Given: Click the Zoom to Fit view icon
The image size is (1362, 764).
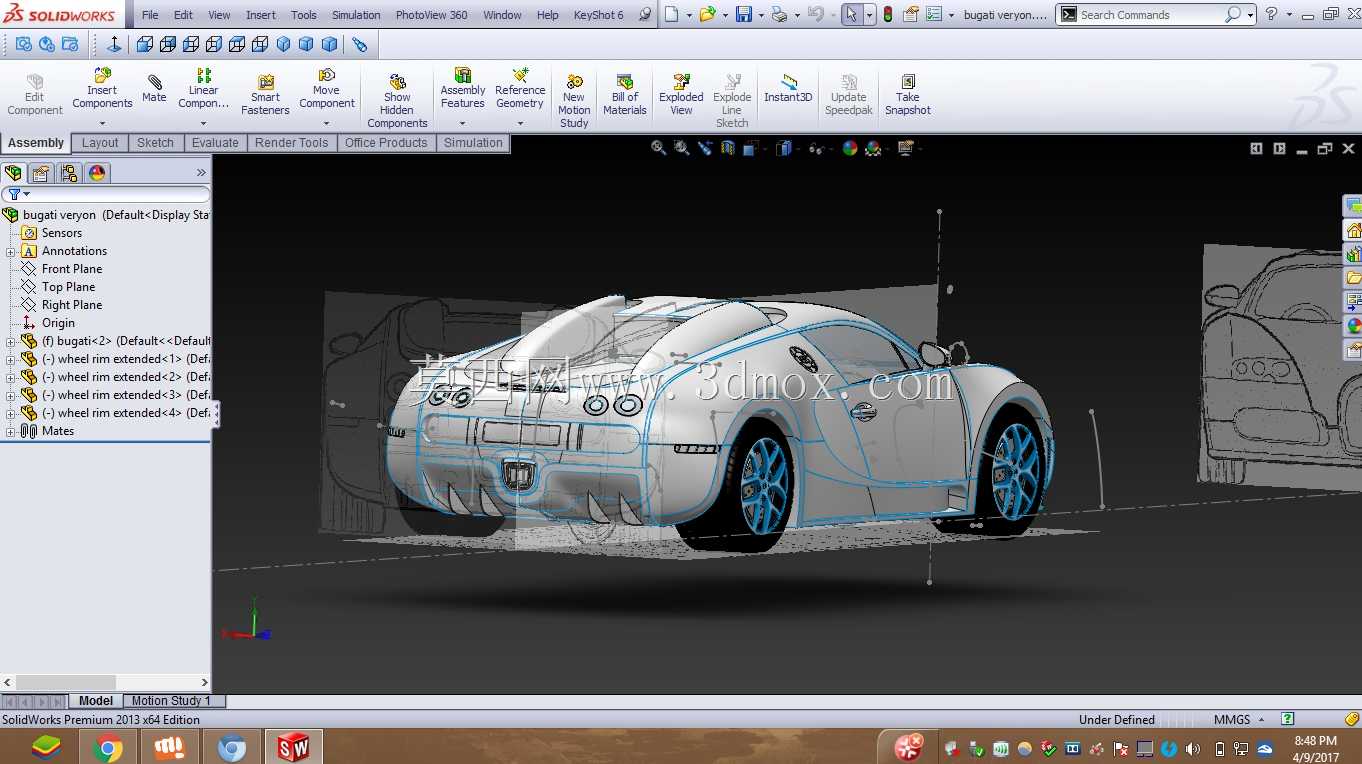Looking at the screenshot, I should click(x=658, y=148).
